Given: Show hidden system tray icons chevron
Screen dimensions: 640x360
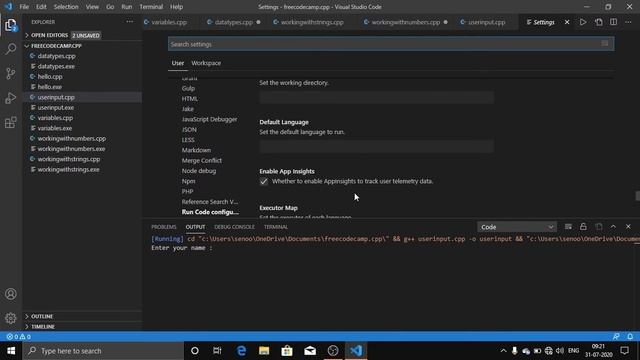Looking at the screenshot, I should pyautogui.click(x=503, y=351).
